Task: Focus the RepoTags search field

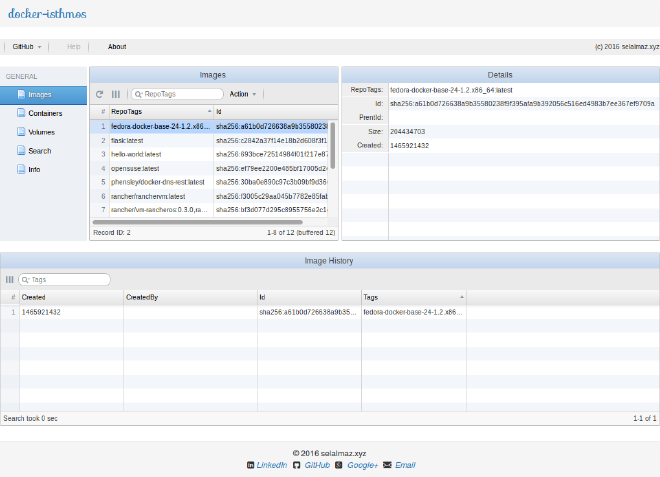Action: point(177,94)
